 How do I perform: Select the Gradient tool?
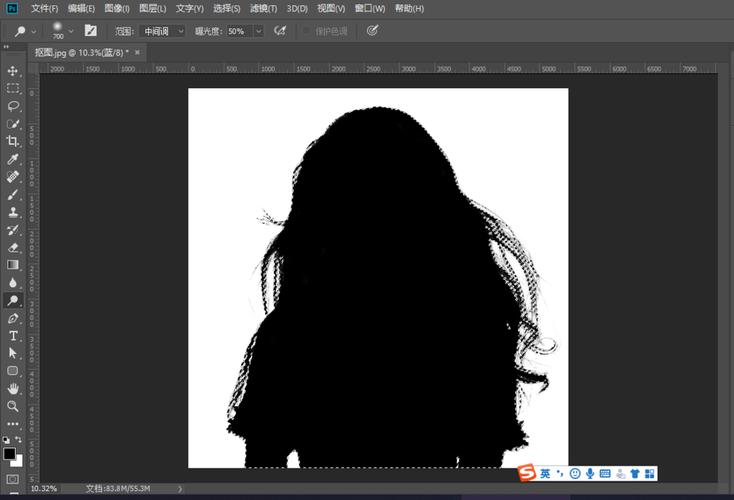tap(13, 265)
